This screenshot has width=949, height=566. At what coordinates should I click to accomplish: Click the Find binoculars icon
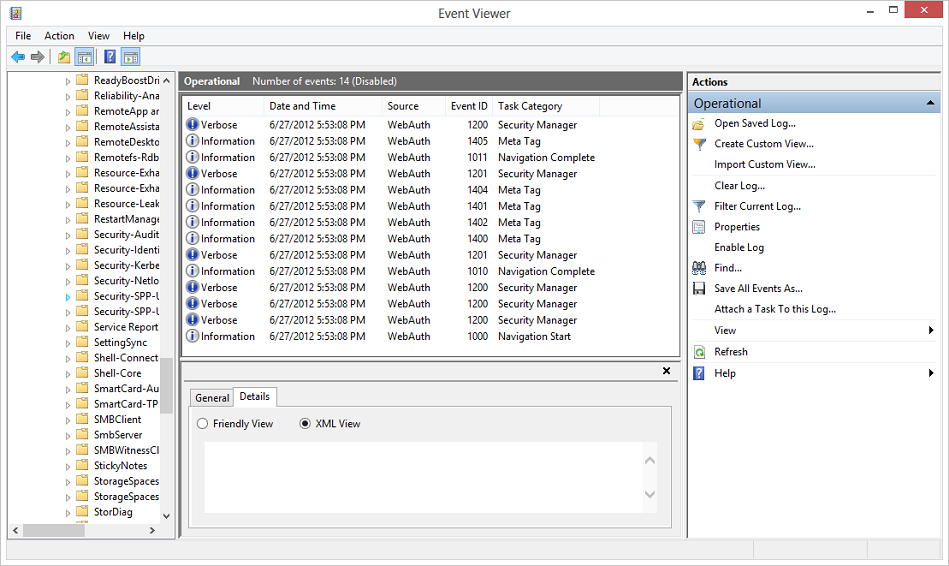point(699,268)
